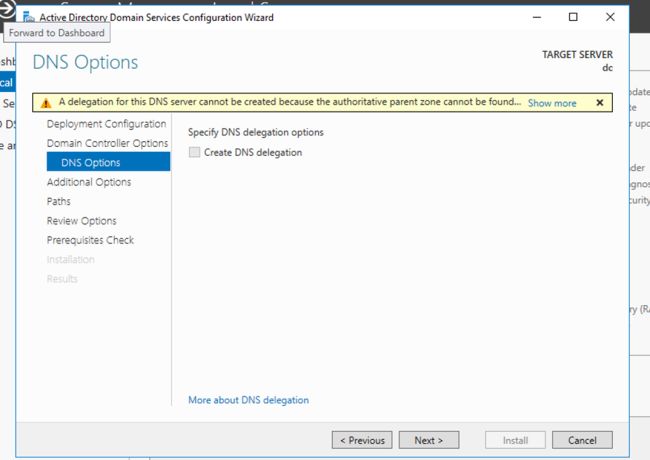This screenshot has width=650, height=460.
Task: Open More about DNS delegation link
Action: coord(248,400)
